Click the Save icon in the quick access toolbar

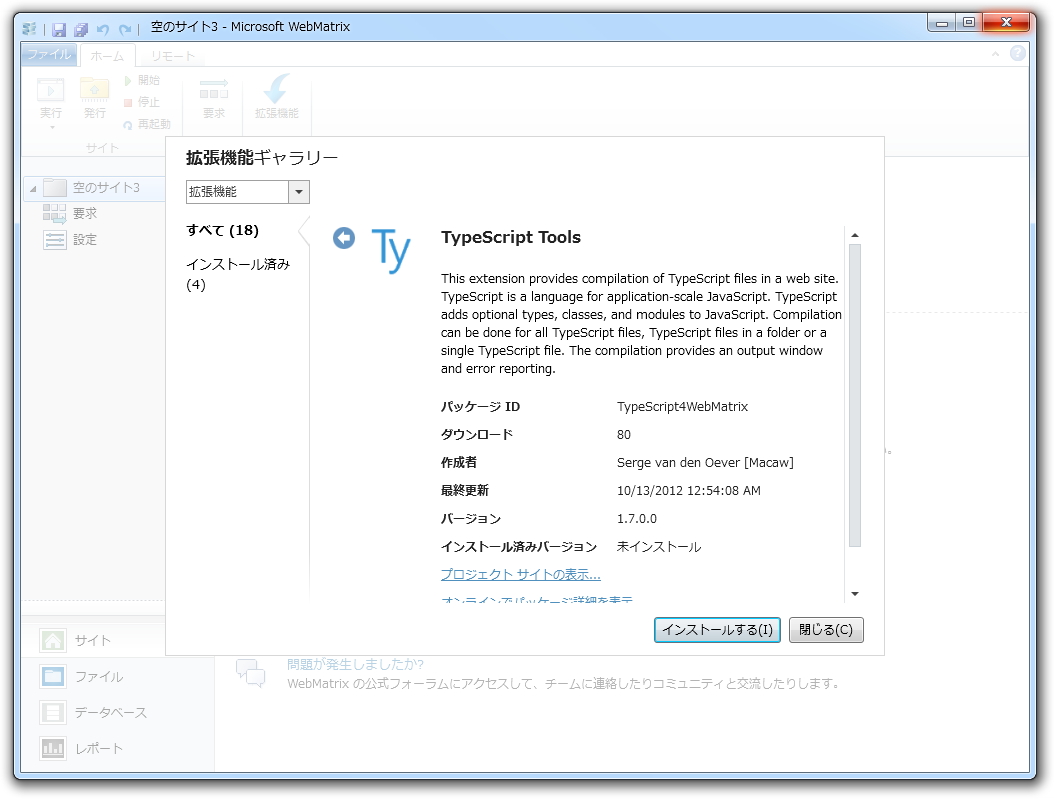click(59, 29)
